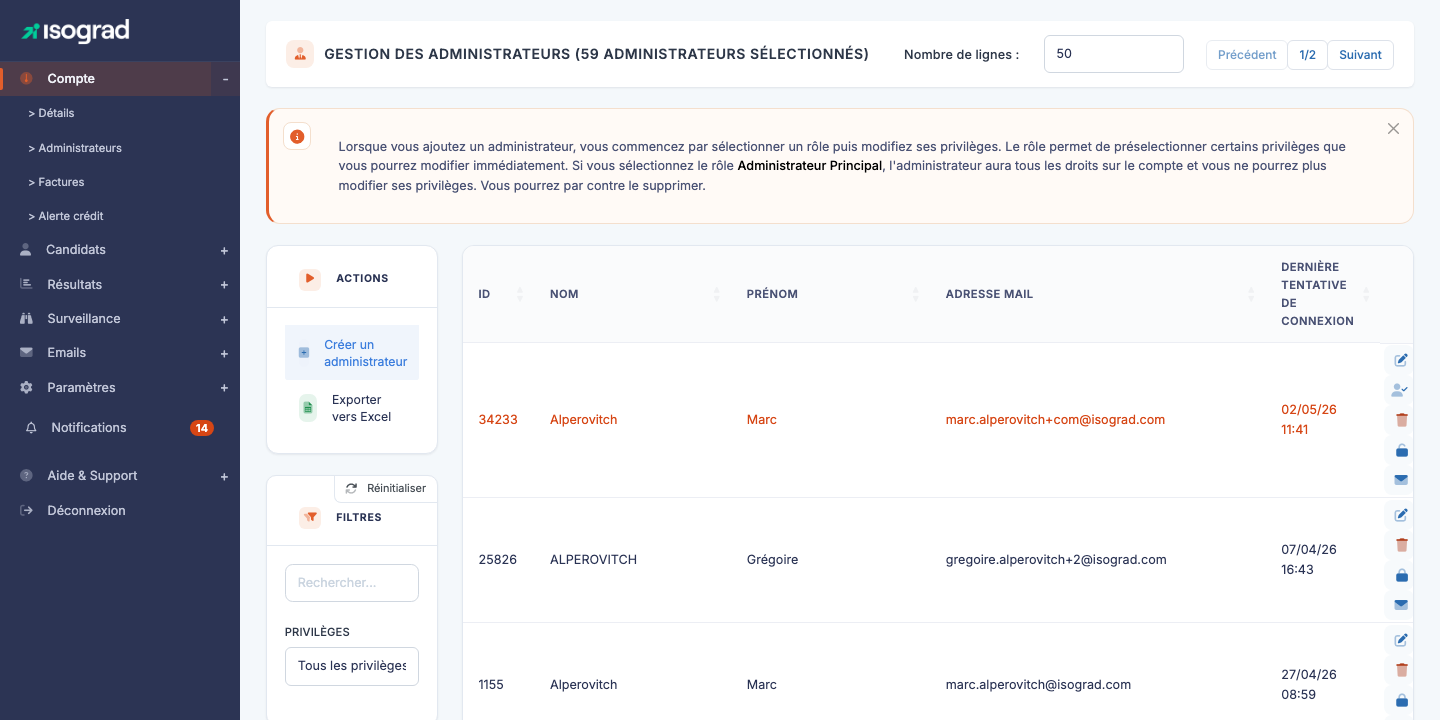Click the date 27/04/26 08:59

tap(1309, 685)
